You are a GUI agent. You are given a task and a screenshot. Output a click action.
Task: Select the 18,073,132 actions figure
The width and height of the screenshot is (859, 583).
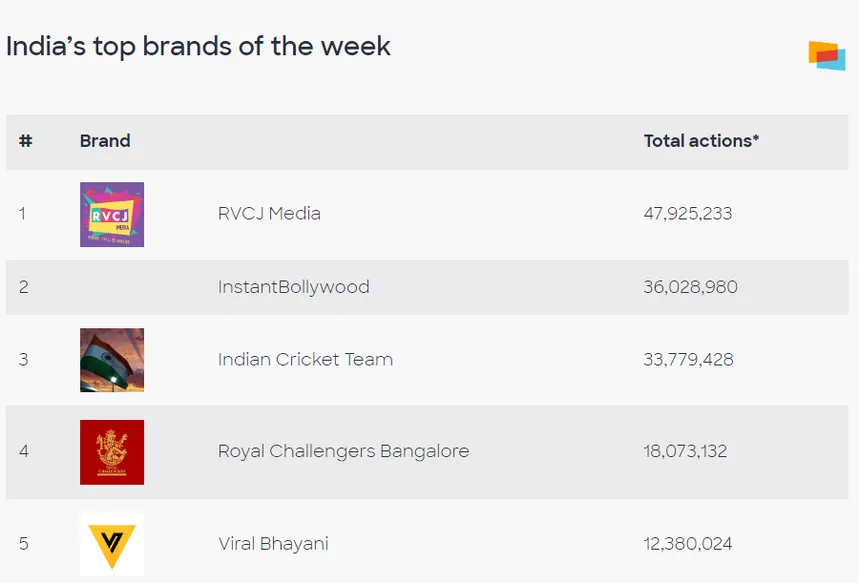pos(686,451)
